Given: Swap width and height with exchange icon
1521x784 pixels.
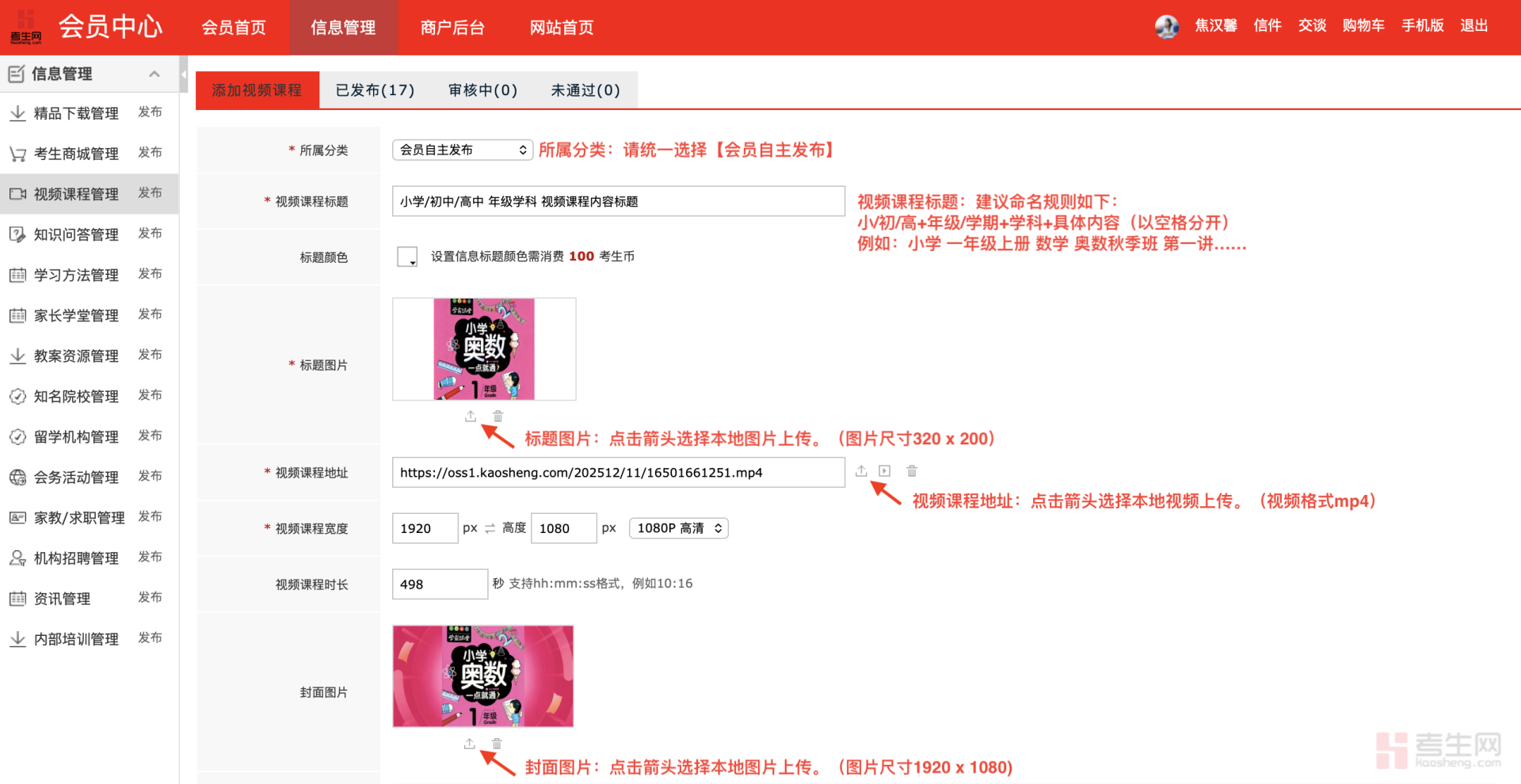Looking at the screenshot, I should 490,528.
